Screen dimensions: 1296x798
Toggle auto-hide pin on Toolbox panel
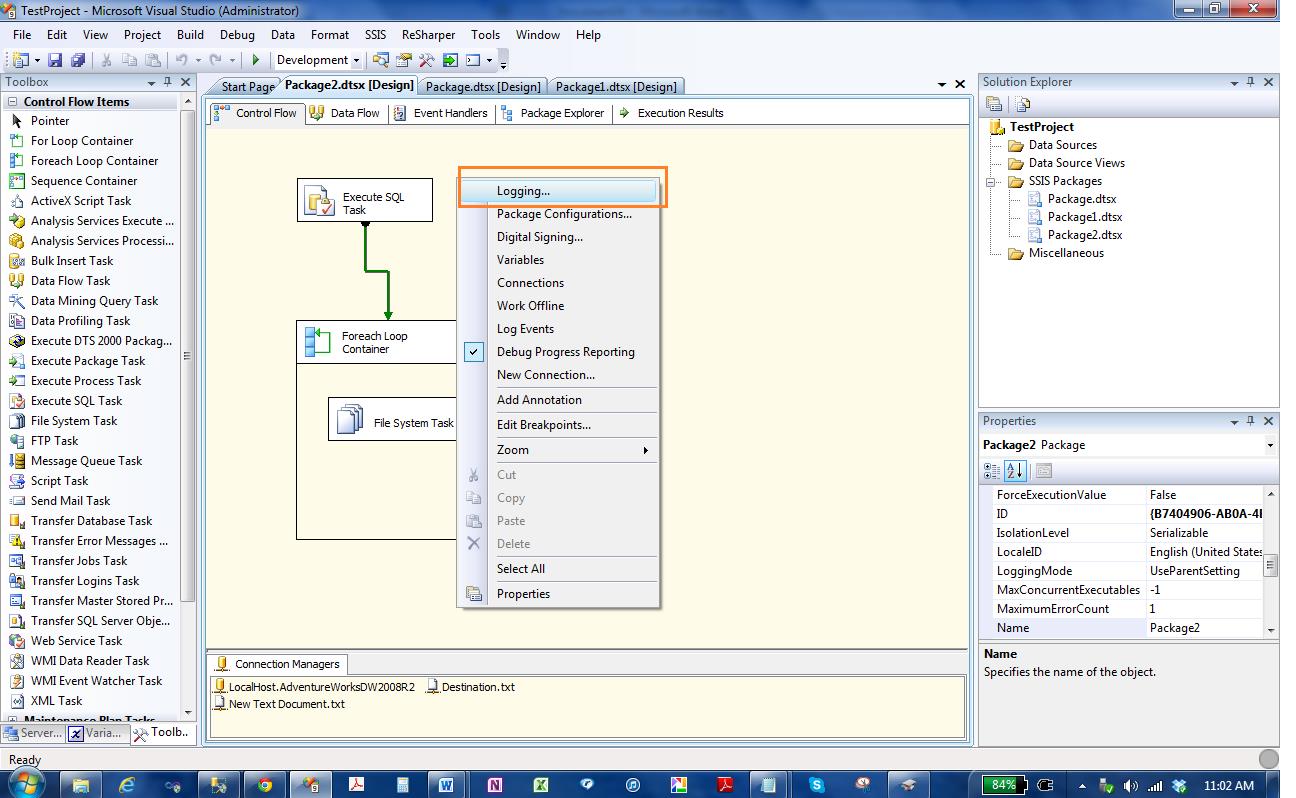tap(168, 82)
